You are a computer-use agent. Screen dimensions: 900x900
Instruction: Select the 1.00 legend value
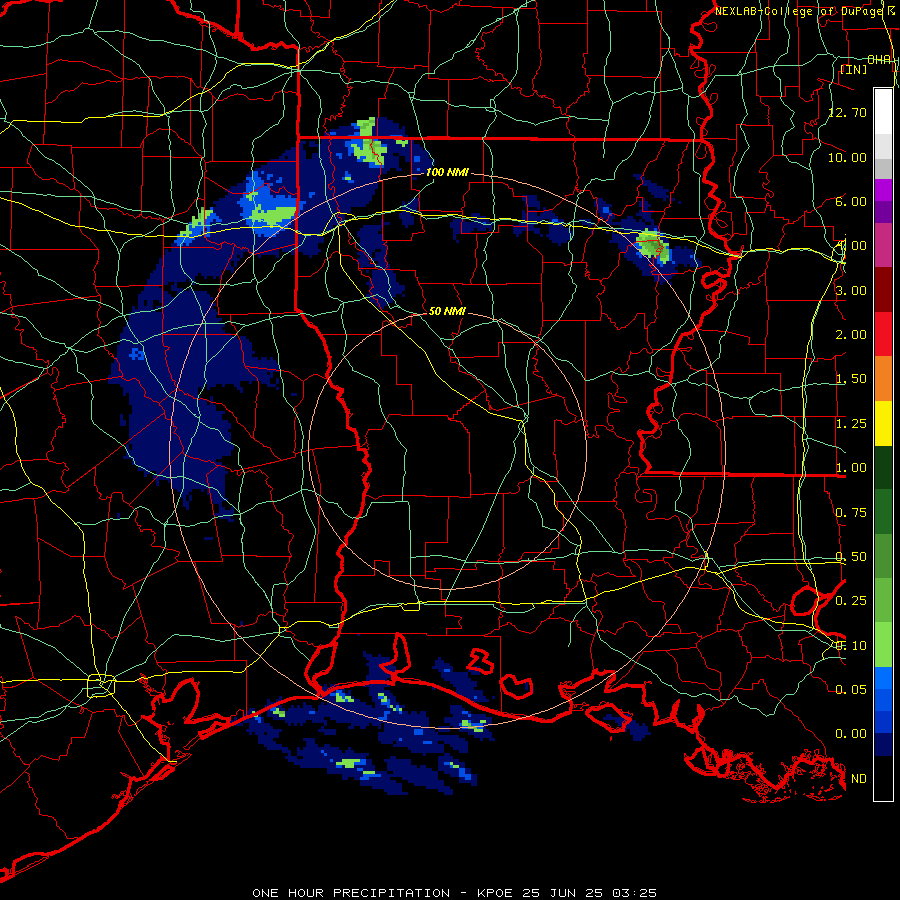[x=851, y=468]
